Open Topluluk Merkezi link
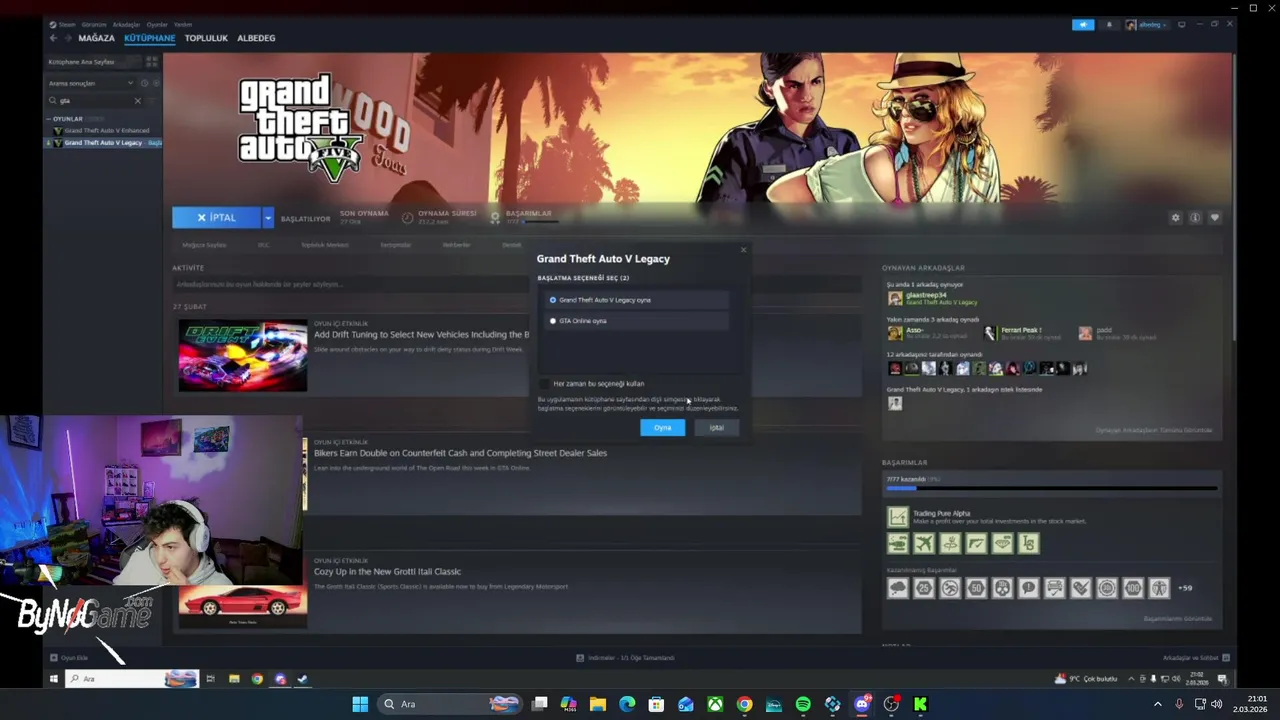This screenshot has height=720, width=1280. 325,245
